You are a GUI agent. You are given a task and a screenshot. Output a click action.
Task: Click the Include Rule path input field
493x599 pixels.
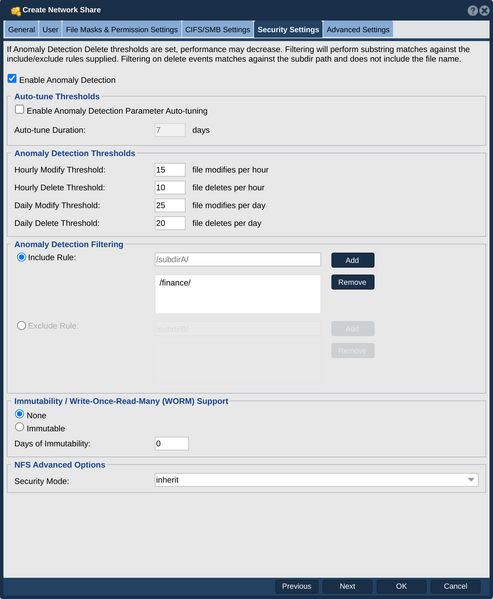click(238, 259)
